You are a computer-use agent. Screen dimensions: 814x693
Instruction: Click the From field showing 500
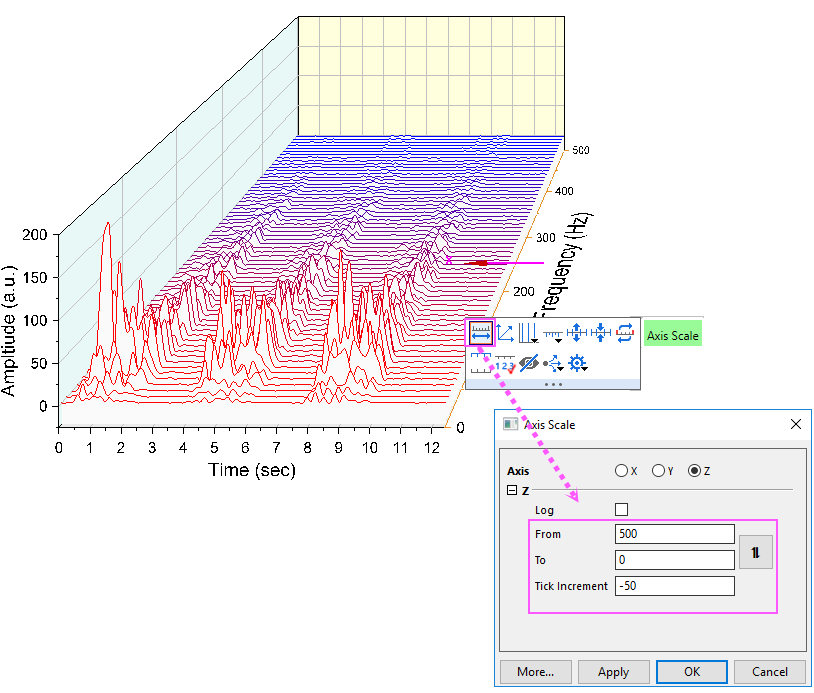click(674, 534)
